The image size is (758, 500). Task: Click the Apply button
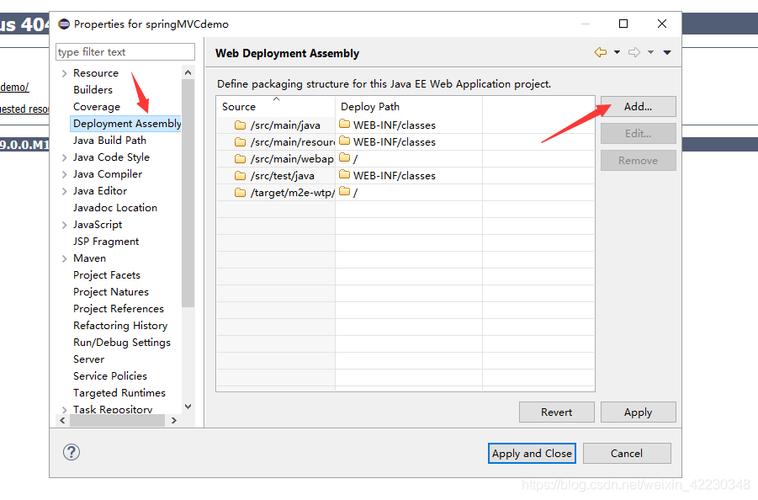point(638,412)
